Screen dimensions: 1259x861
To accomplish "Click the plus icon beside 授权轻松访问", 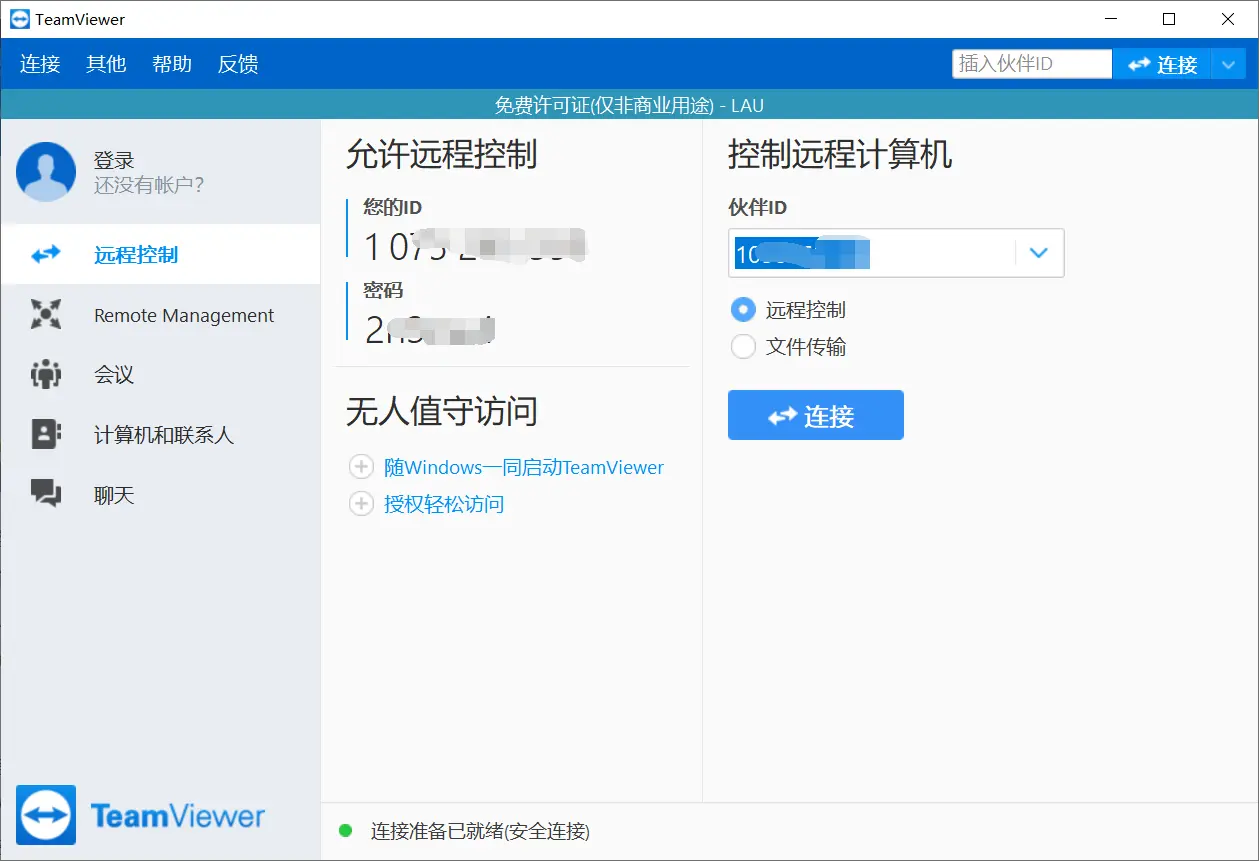I will click(x=361, y=504).
